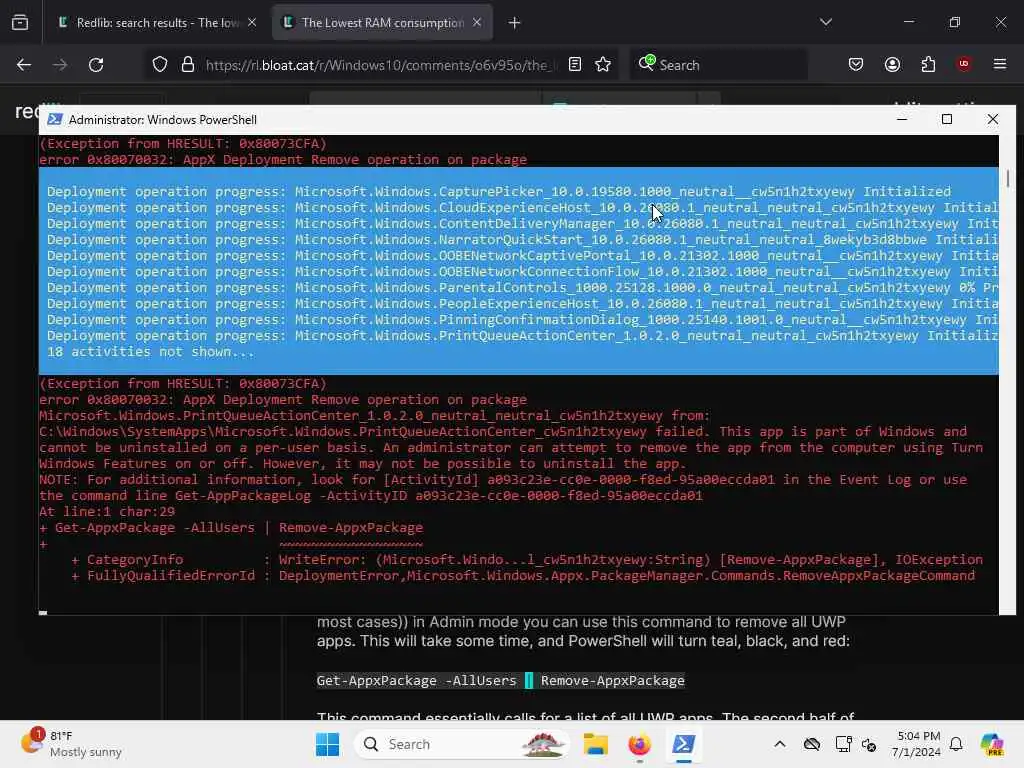Viewport: 1024px width, 768px height.
Task: Open the Firefox hamburger menu
Action: [1000, 64]
